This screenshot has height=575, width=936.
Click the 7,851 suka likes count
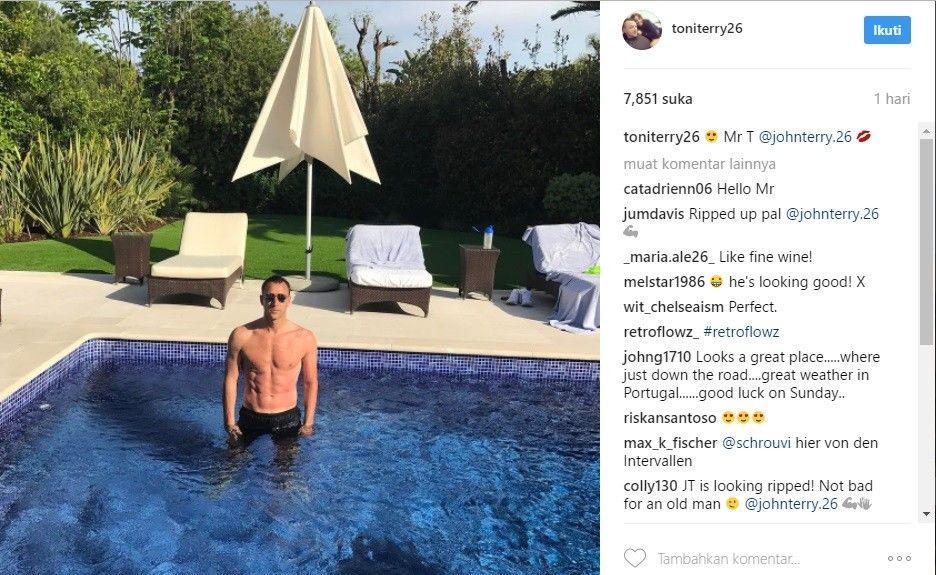[658, 99]
